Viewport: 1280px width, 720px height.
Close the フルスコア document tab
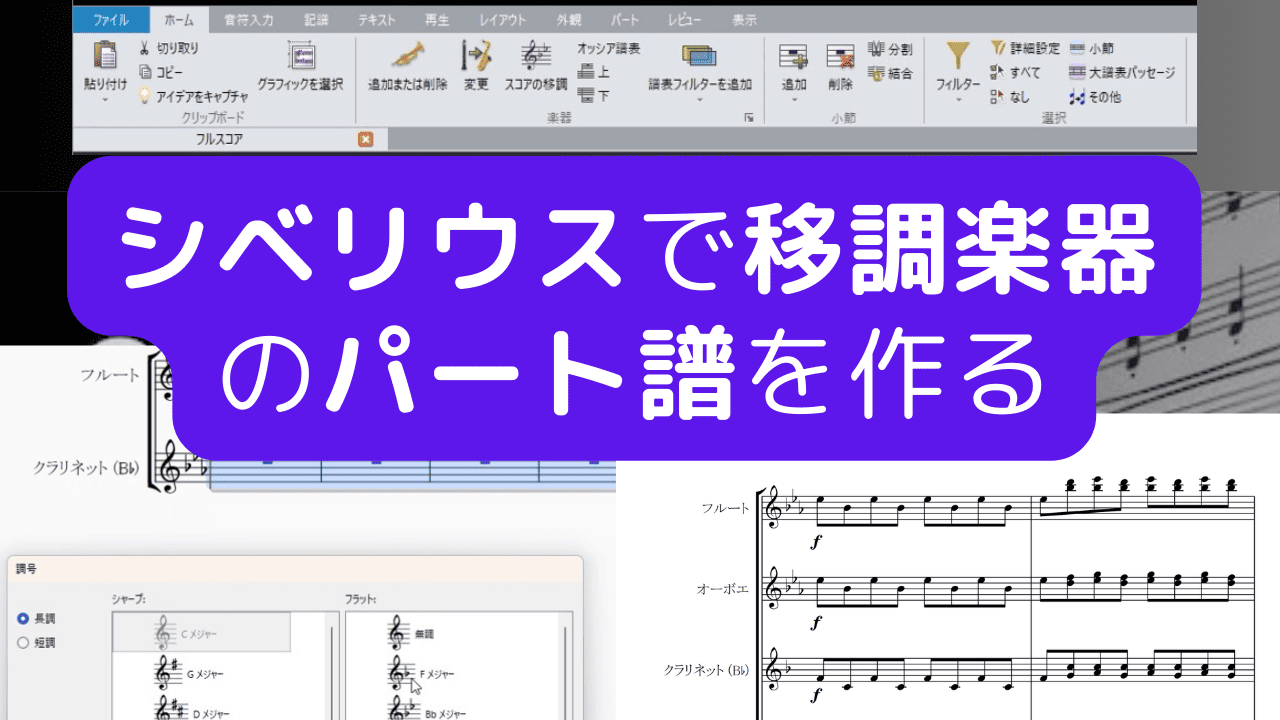tap(365, 140)
